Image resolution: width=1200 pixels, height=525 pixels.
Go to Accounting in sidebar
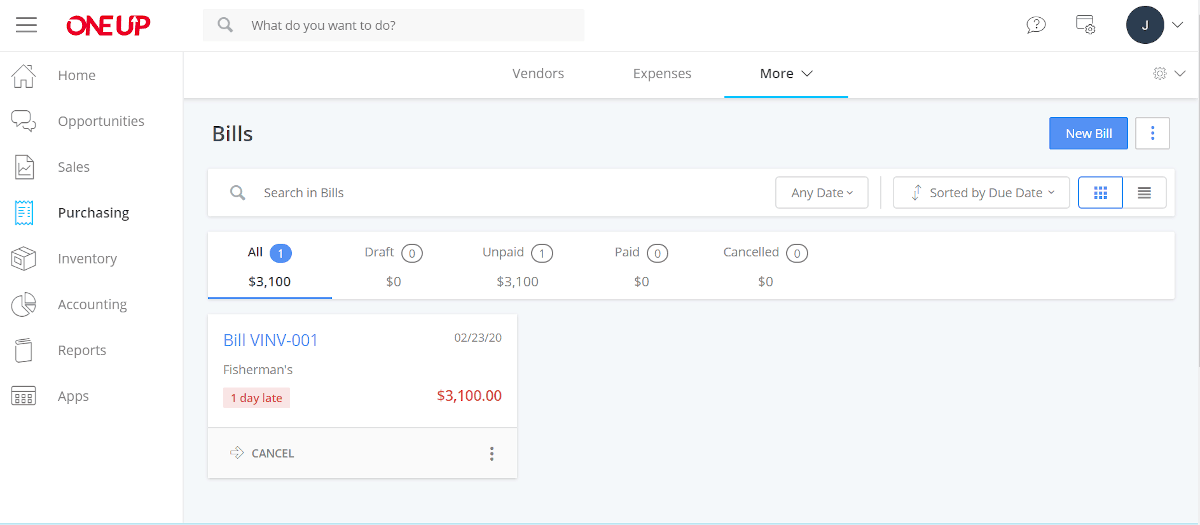(93, 305)
